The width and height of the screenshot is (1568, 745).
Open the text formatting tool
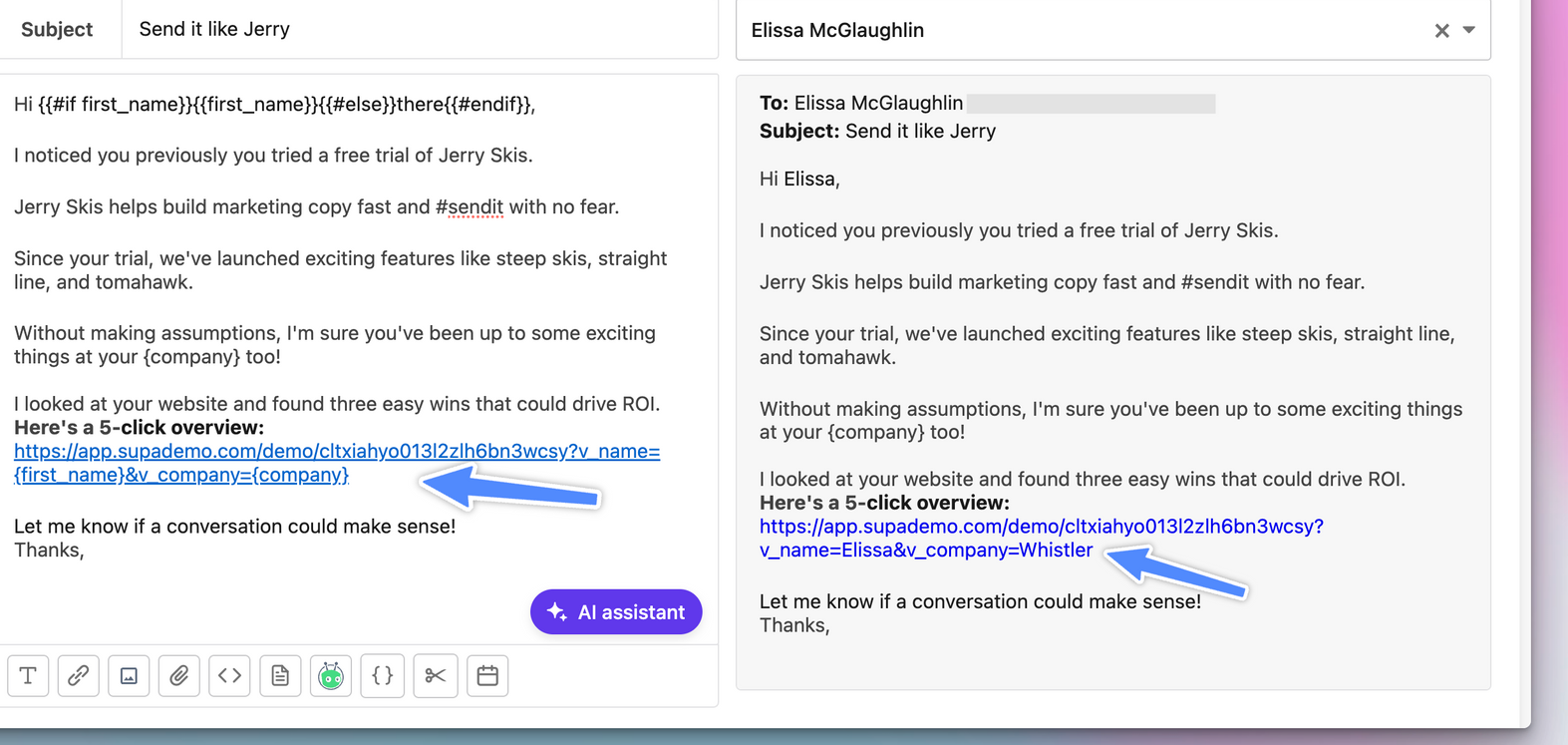click(x=28, y=676)
